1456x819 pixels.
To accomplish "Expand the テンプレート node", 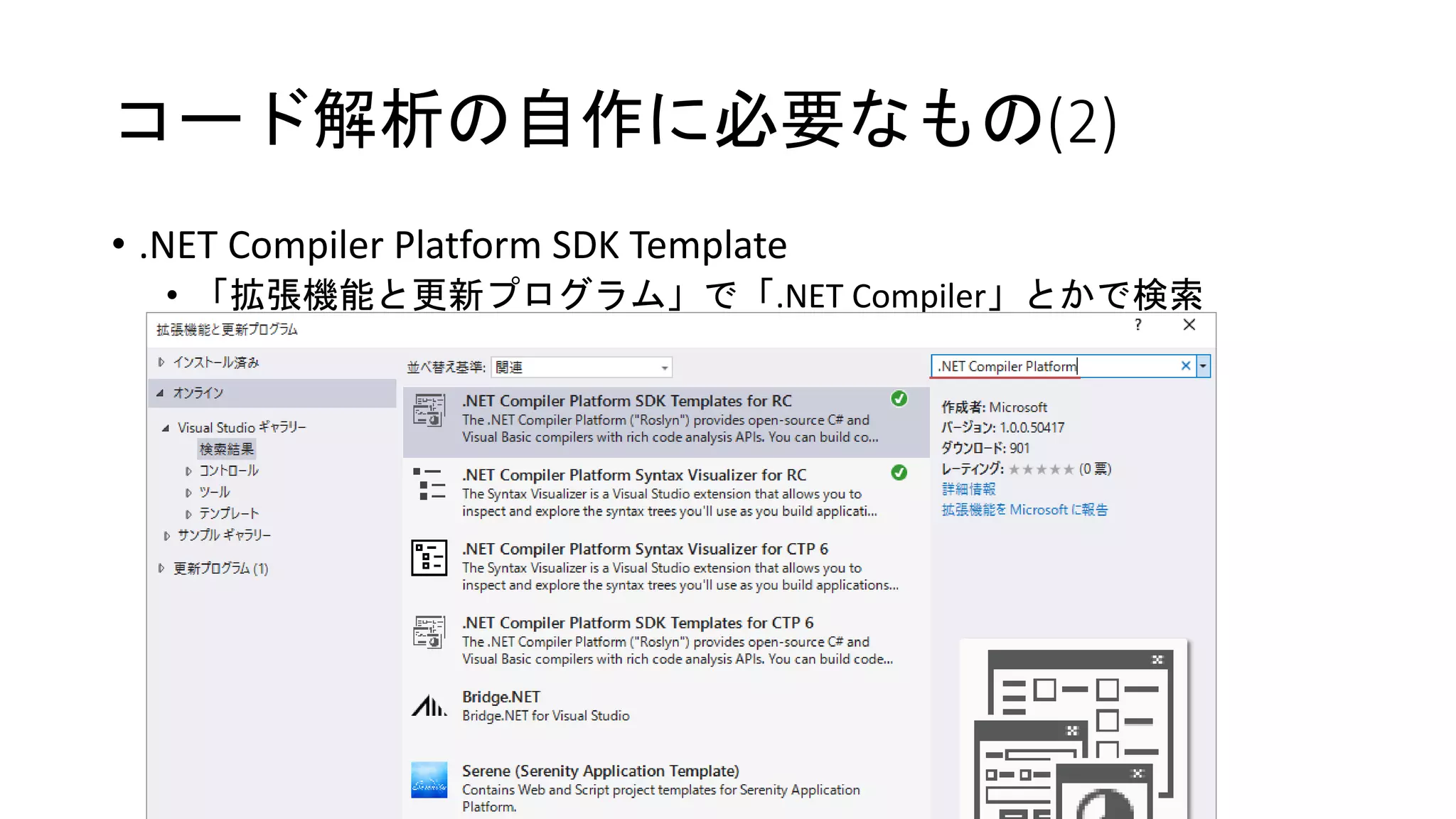I will coord(188,513).
